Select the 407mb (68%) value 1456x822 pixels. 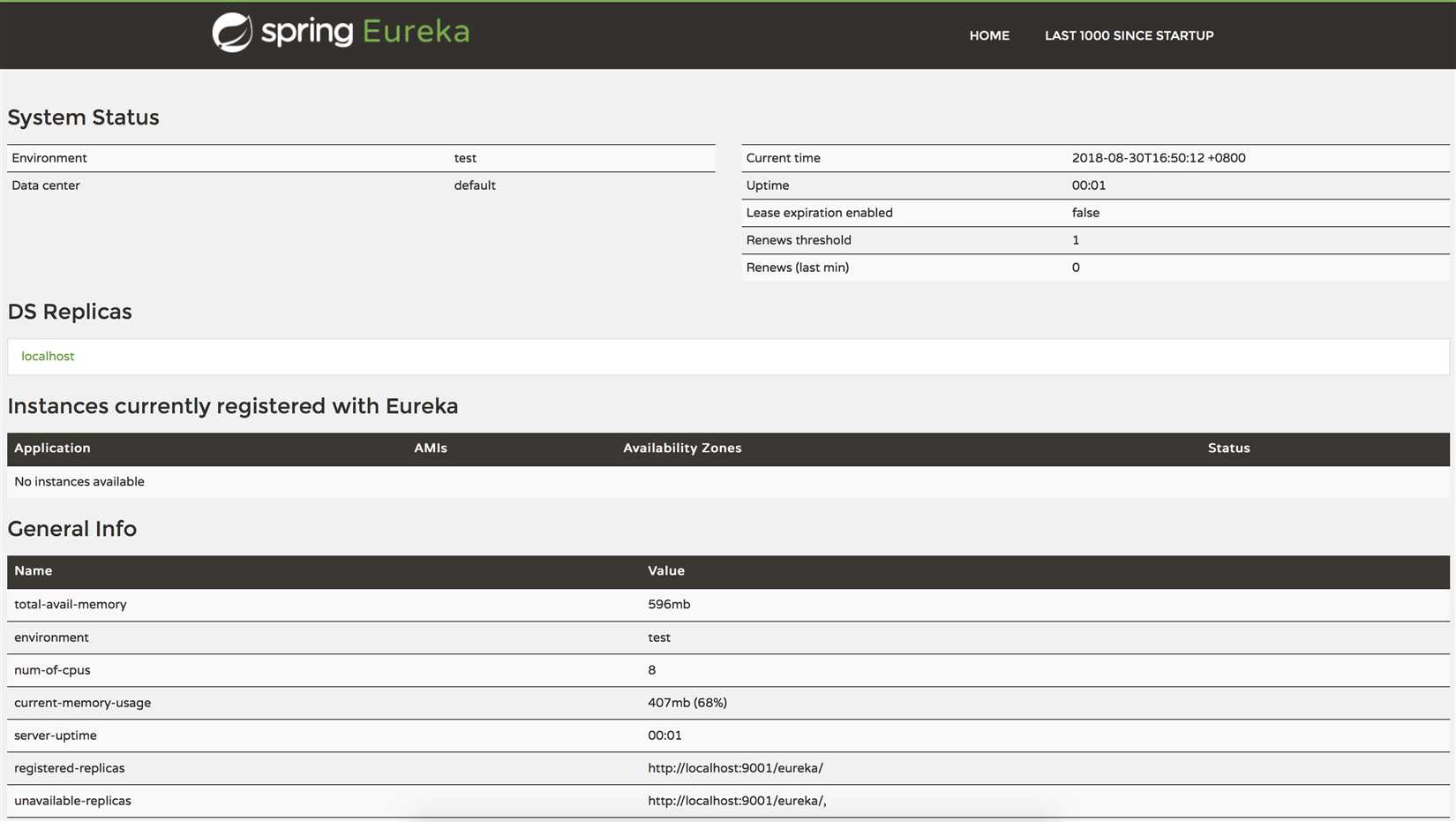click(687, 703)
